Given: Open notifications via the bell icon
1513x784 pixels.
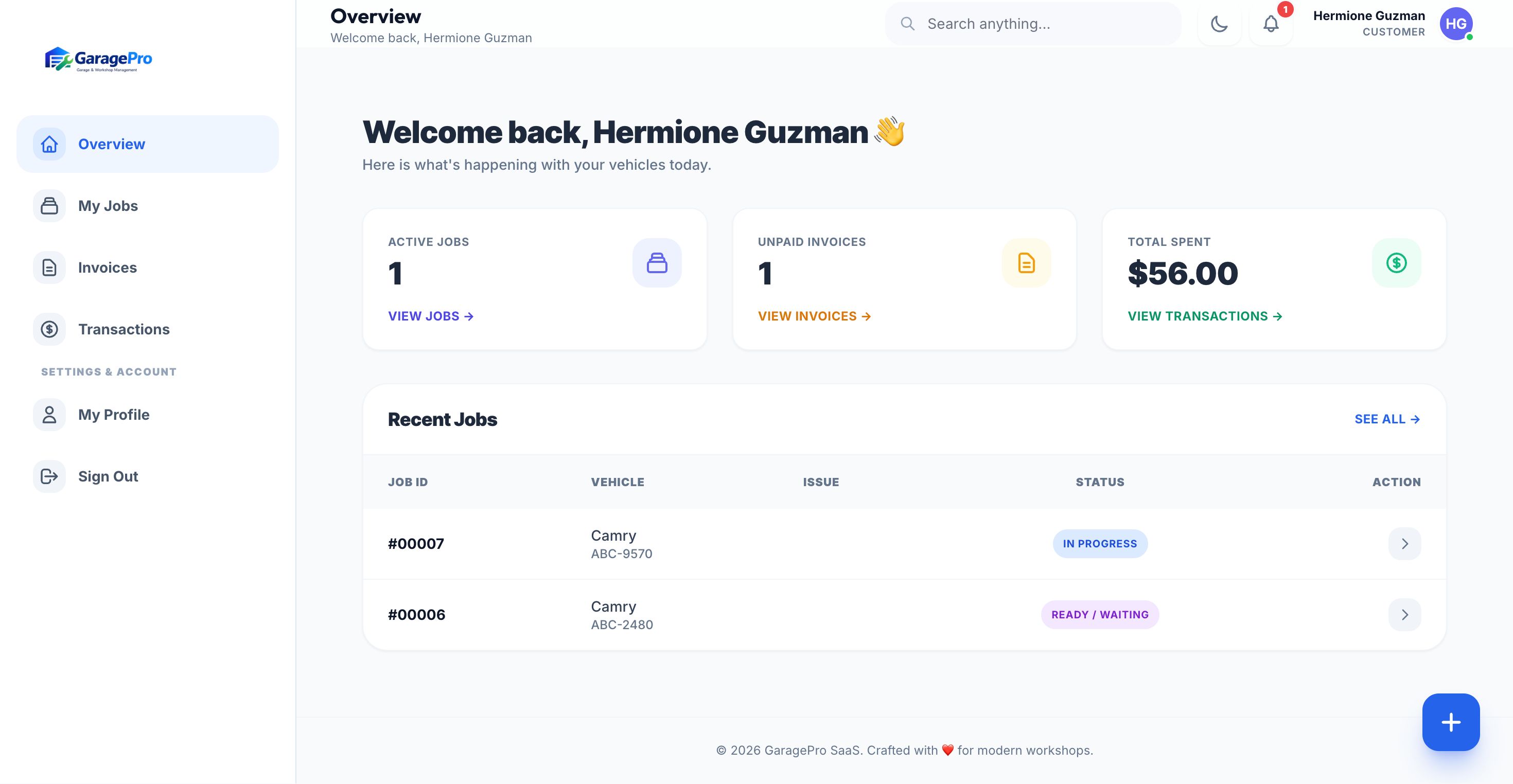Looking at the screenshot, I should tap(1271, 24).
